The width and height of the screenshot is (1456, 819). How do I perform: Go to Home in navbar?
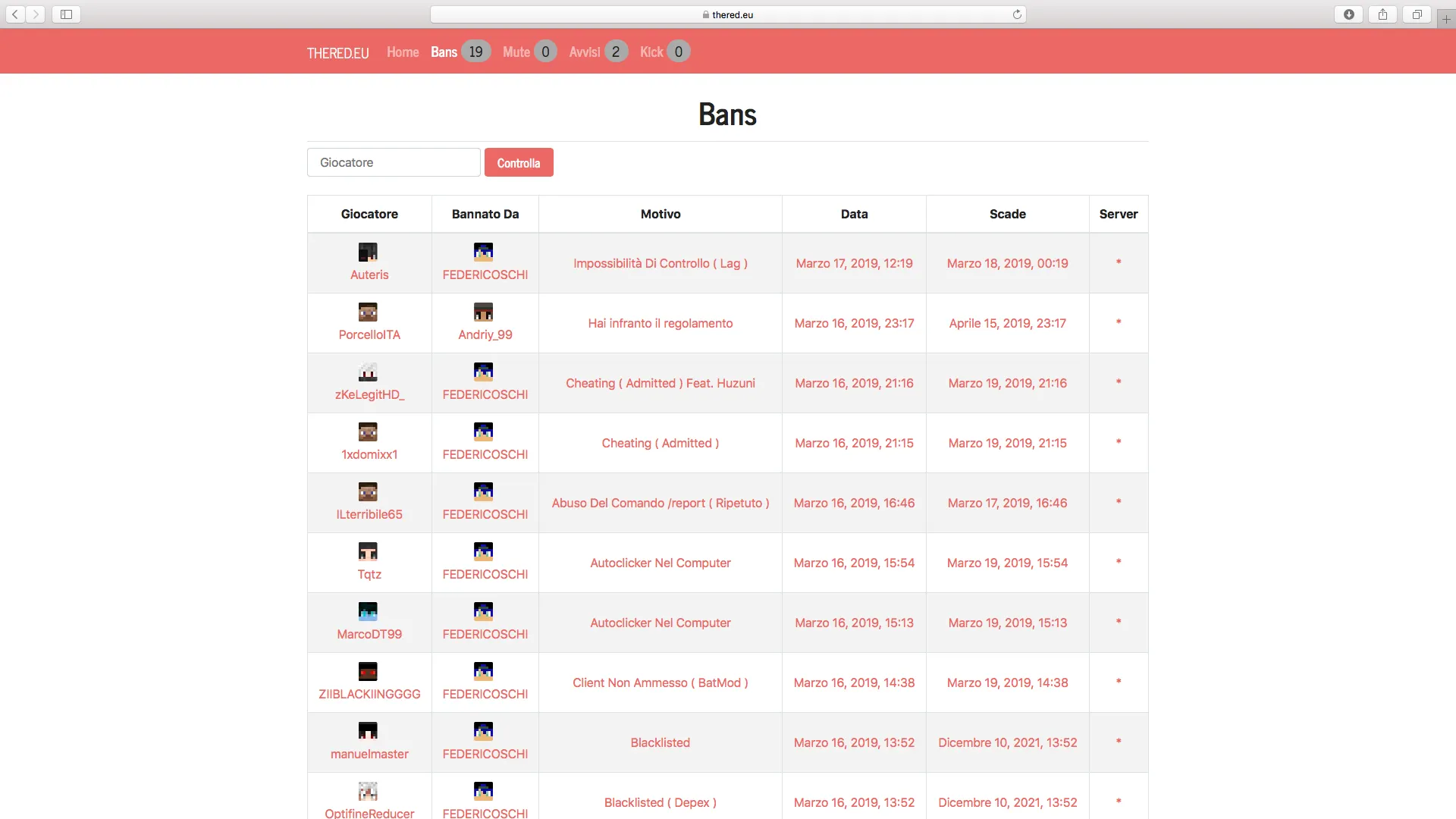(x=403, y=52)
